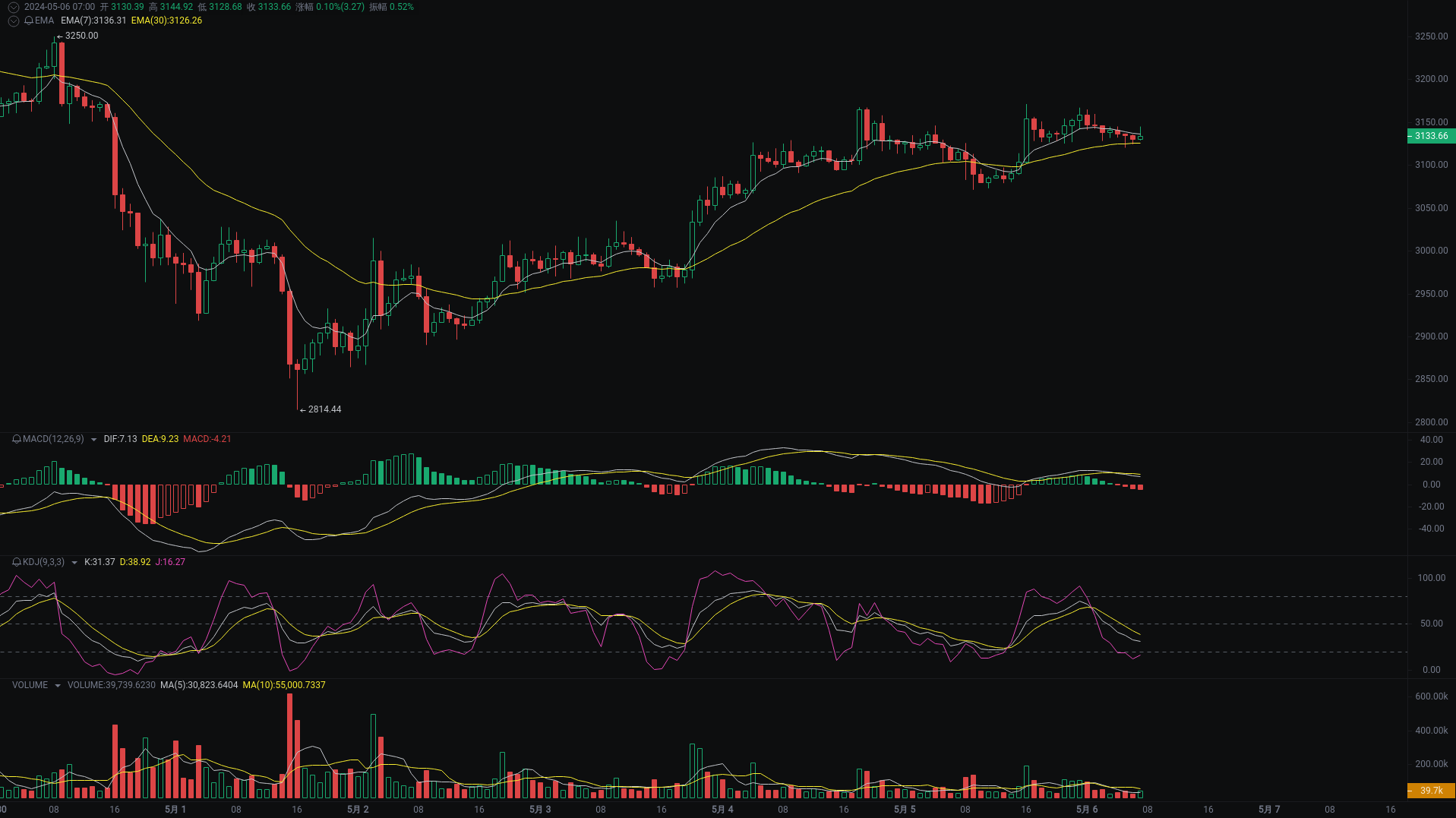Click the current price tag 3133.66
This screenshot has height=818, width=1456.
pos(1431,136)
